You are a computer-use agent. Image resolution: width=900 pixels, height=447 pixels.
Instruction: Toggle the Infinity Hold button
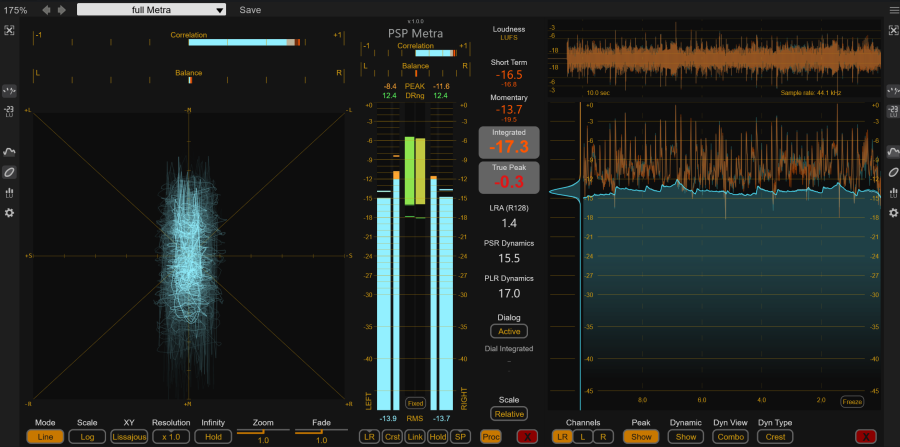pyautogui.click(x=213, y=436)
